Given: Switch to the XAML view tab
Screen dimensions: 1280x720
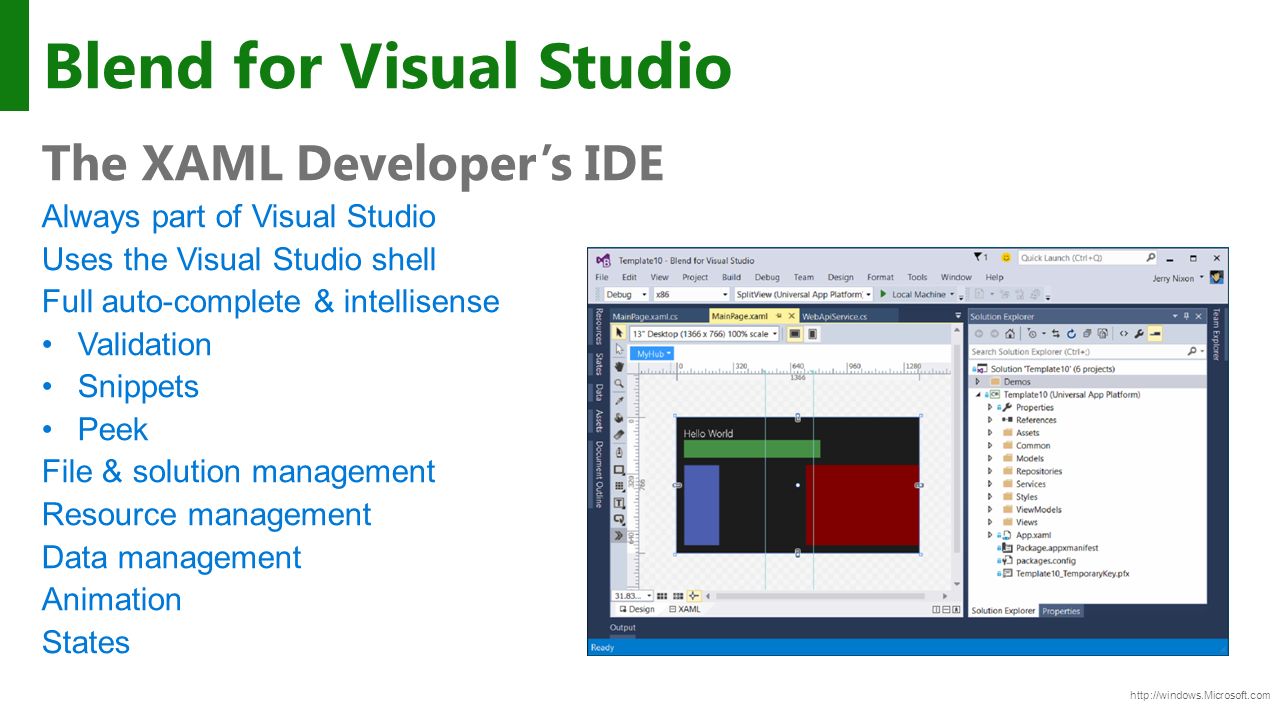Looking at the screenshot, I should [685, 609].
